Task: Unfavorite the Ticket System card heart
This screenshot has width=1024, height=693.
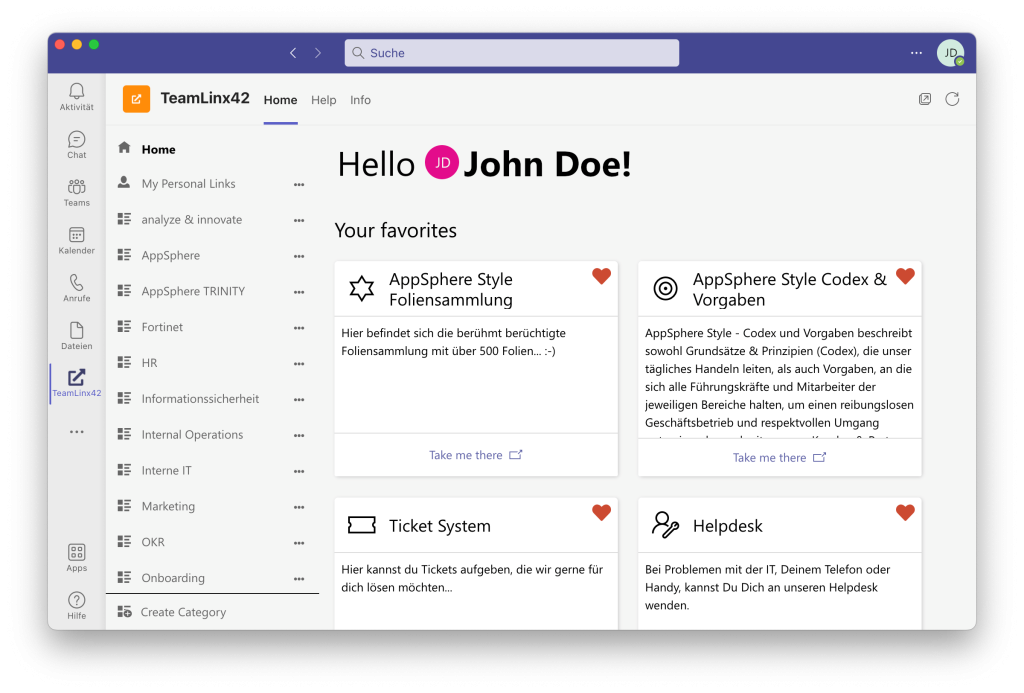Action: [x=601, y=513]
